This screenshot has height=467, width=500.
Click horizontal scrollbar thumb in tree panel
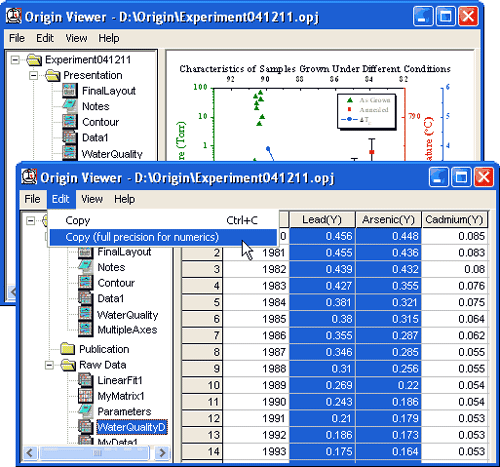[94, 453]
